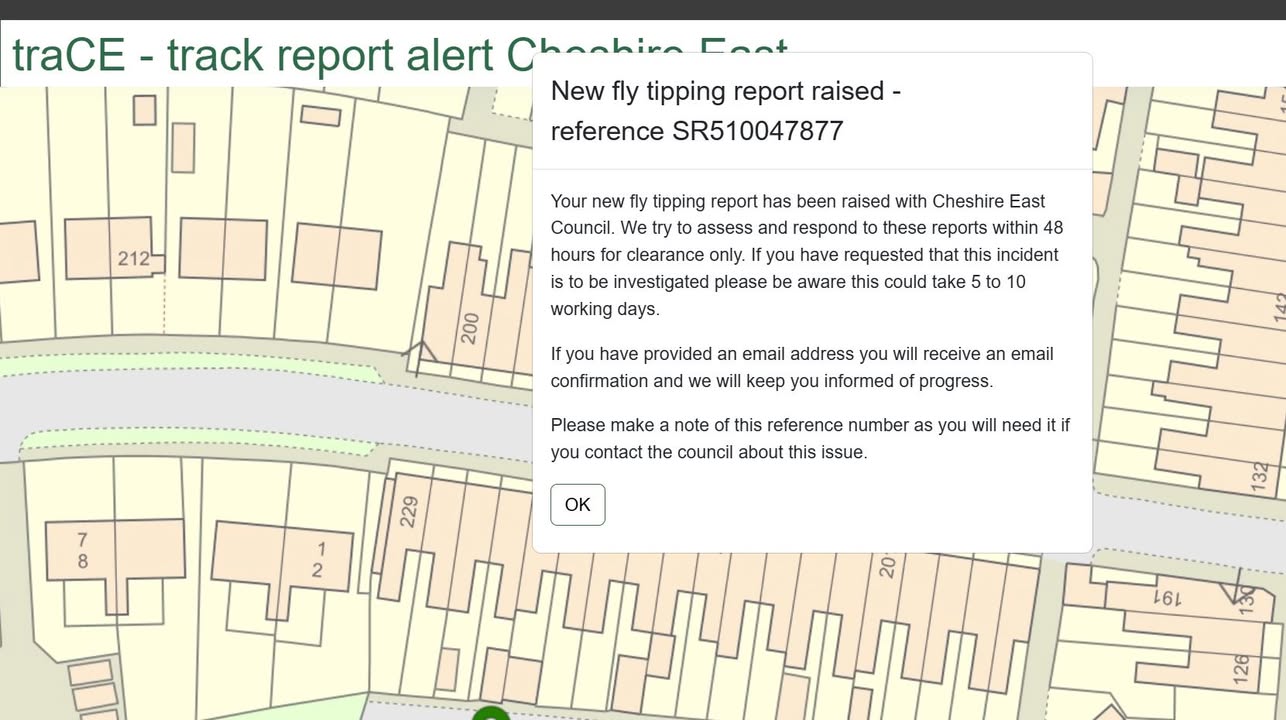Click the traCE page title heading
This screenshot has height=720, width=1286.
[400, 54]
